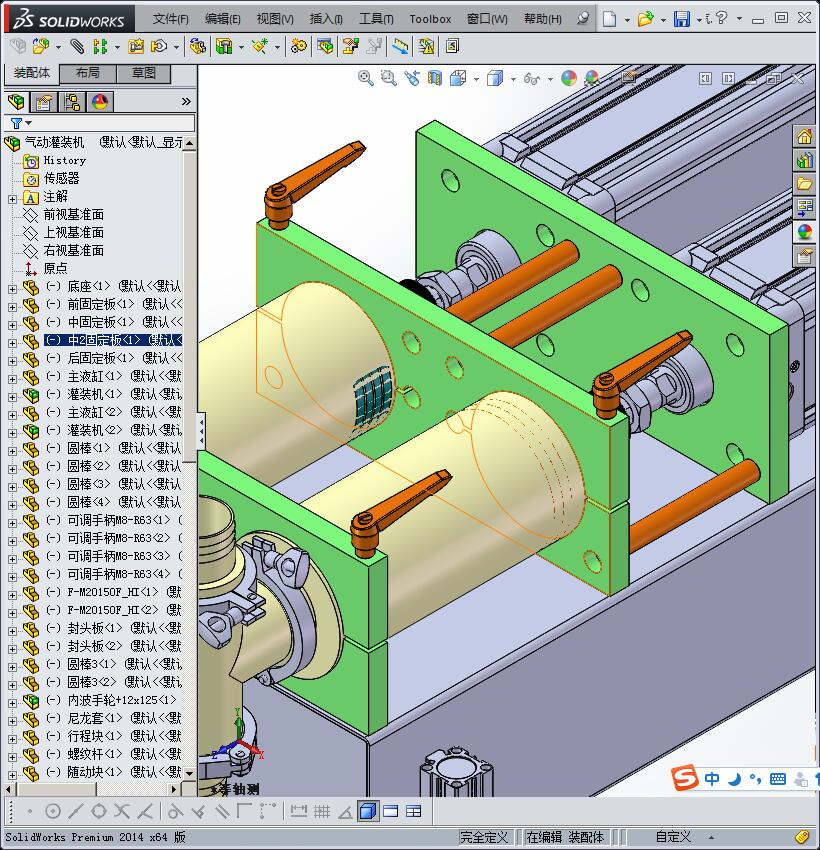Expand the 前固定板<1> component node
This screenshot has width=820, height=850.
click(12, 307)
